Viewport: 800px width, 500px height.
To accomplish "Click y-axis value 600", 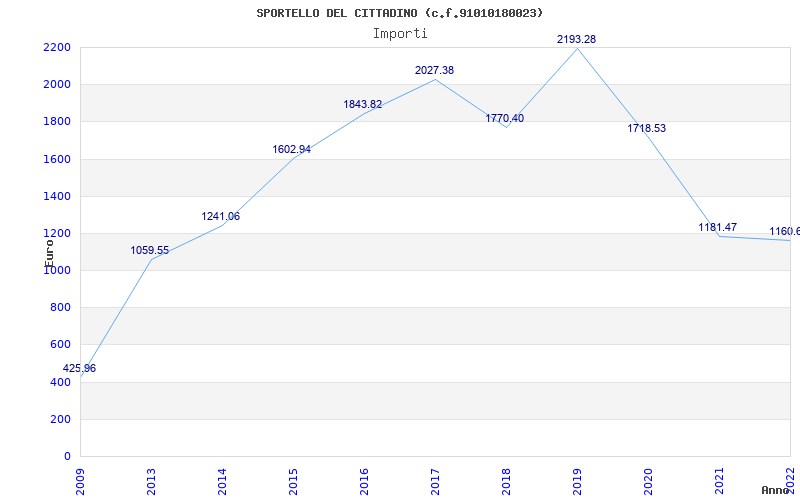I will (60, 345).
